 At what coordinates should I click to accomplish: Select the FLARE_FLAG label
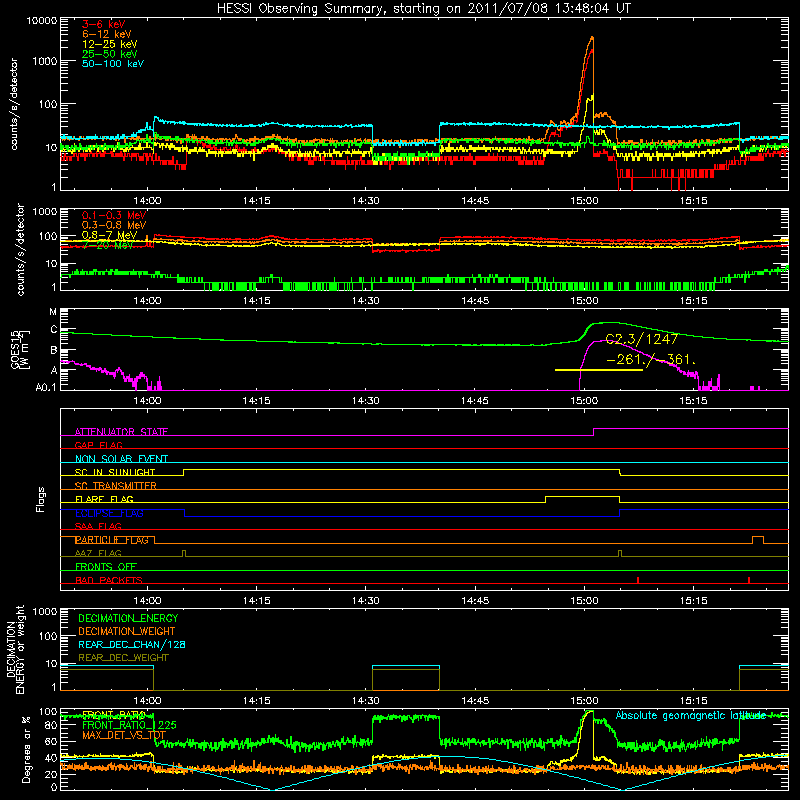pyautogui.click(x=104, y=499)
